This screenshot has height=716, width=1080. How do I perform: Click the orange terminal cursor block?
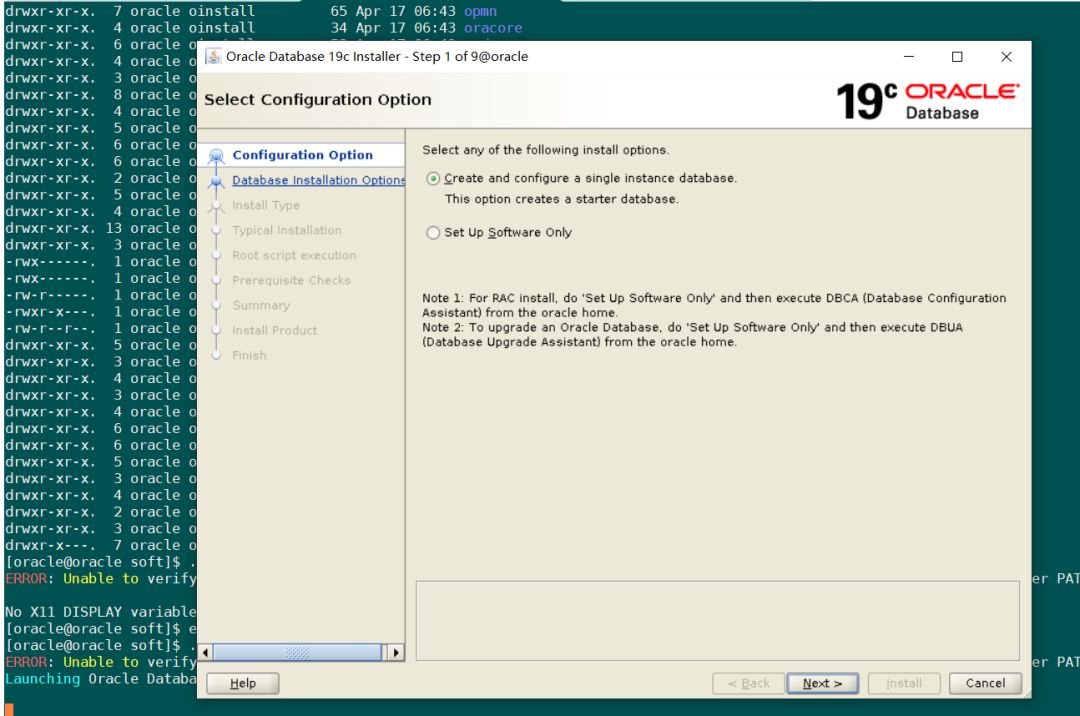tap(9, 710)
